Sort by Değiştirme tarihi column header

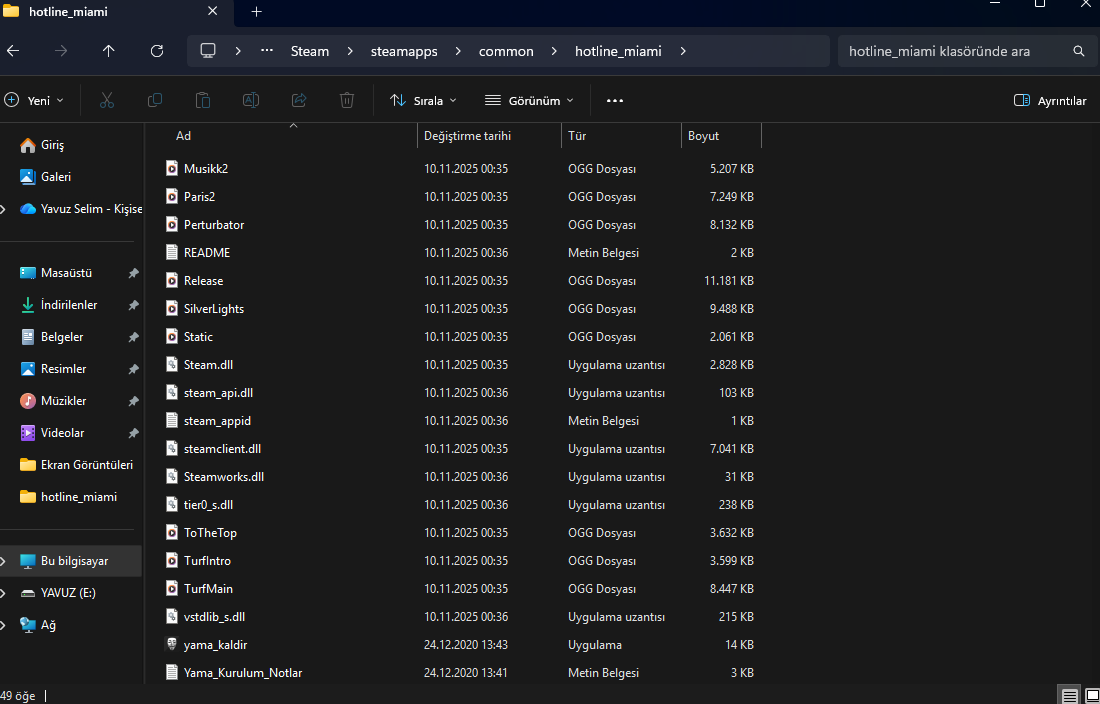pyautogui.click(x=467, y=136)
